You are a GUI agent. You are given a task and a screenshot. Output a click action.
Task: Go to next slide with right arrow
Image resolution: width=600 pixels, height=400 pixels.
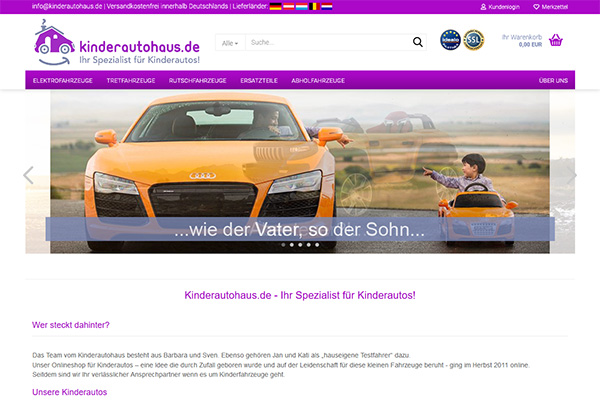pyautogui.click(x=572, y=175)
